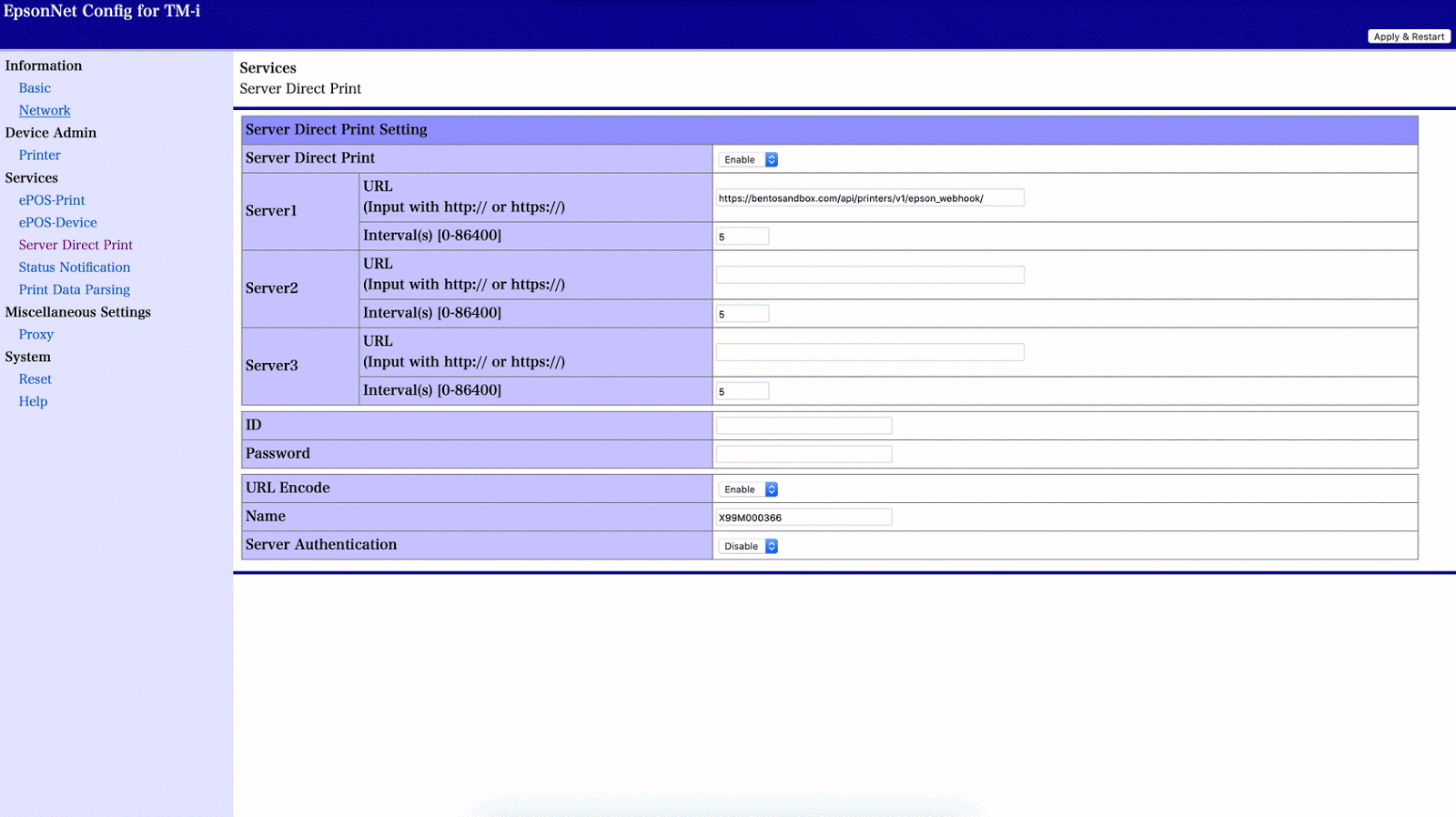Click the 'Server3' row label

[271, 366]
